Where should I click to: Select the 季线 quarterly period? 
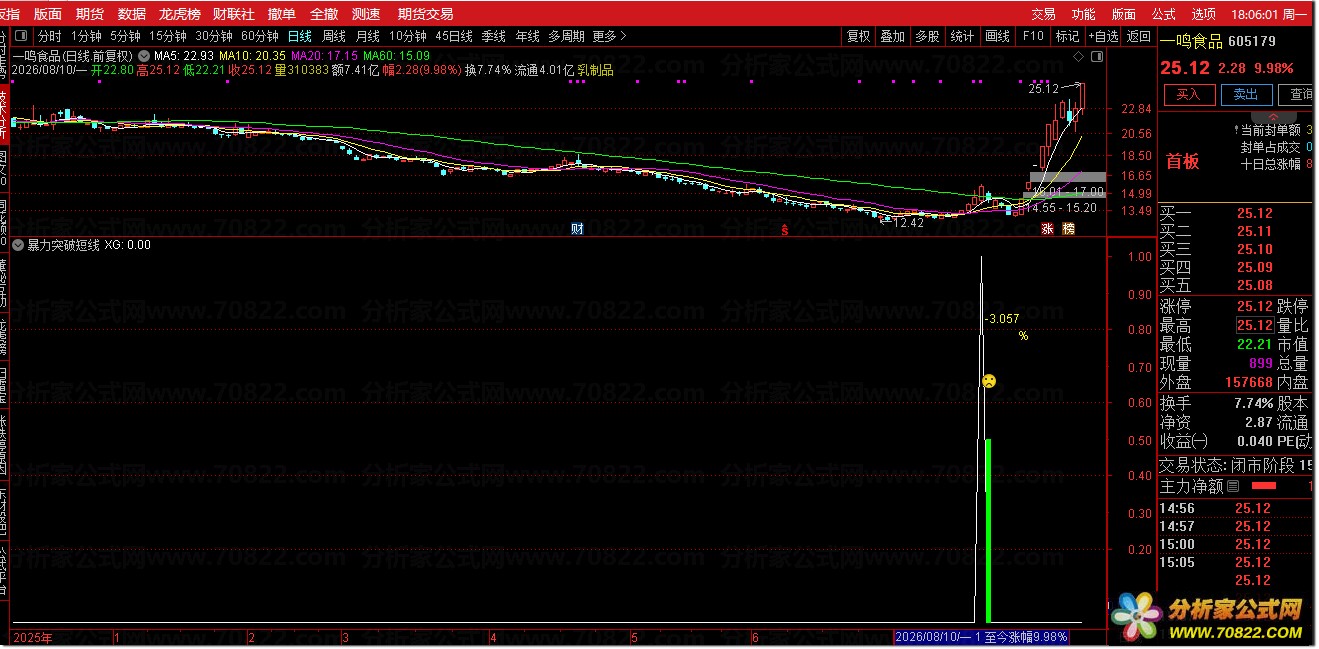click(493, 36)
